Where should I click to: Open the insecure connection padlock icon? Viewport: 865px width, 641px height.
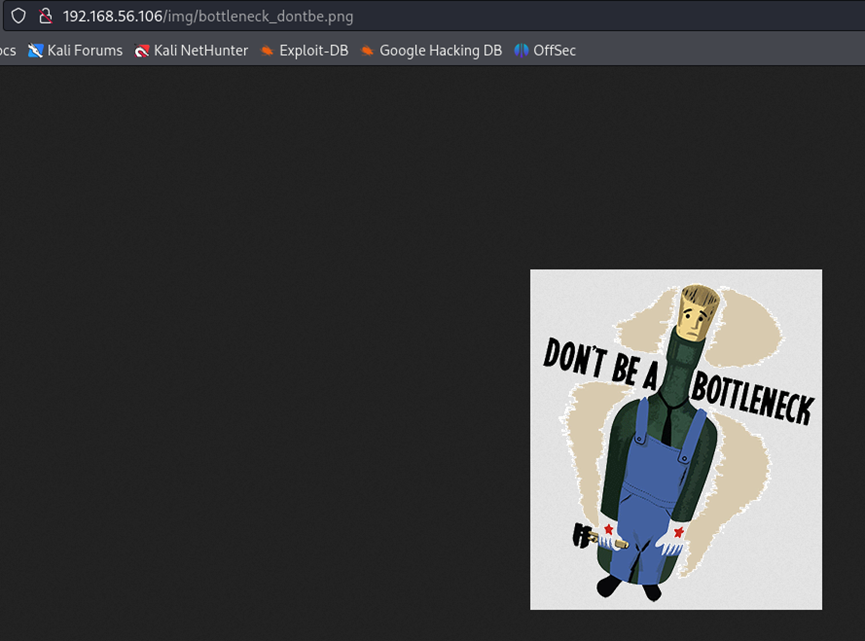click(x=46, y=16)
